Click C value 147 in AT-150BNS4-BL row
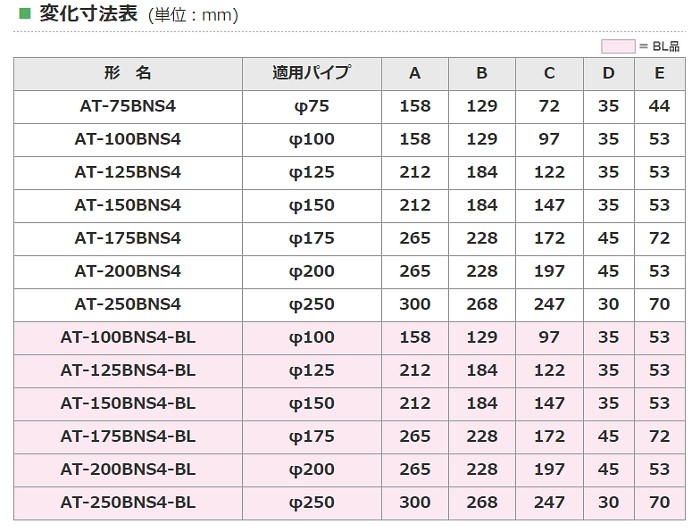Screen dimensions: 700x532 pos(550,403)
